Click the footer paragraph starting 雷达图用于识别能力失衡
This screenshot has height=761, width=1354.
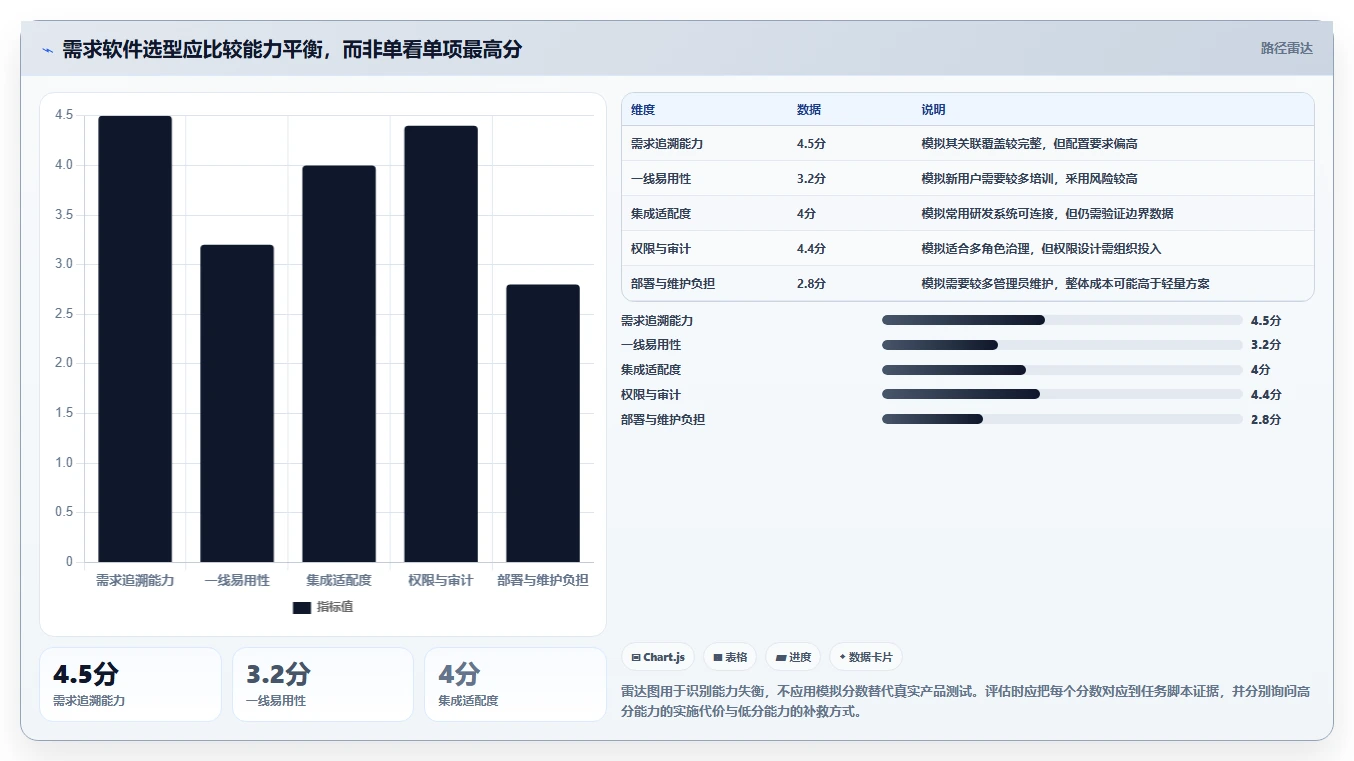(x=966, y=702)
